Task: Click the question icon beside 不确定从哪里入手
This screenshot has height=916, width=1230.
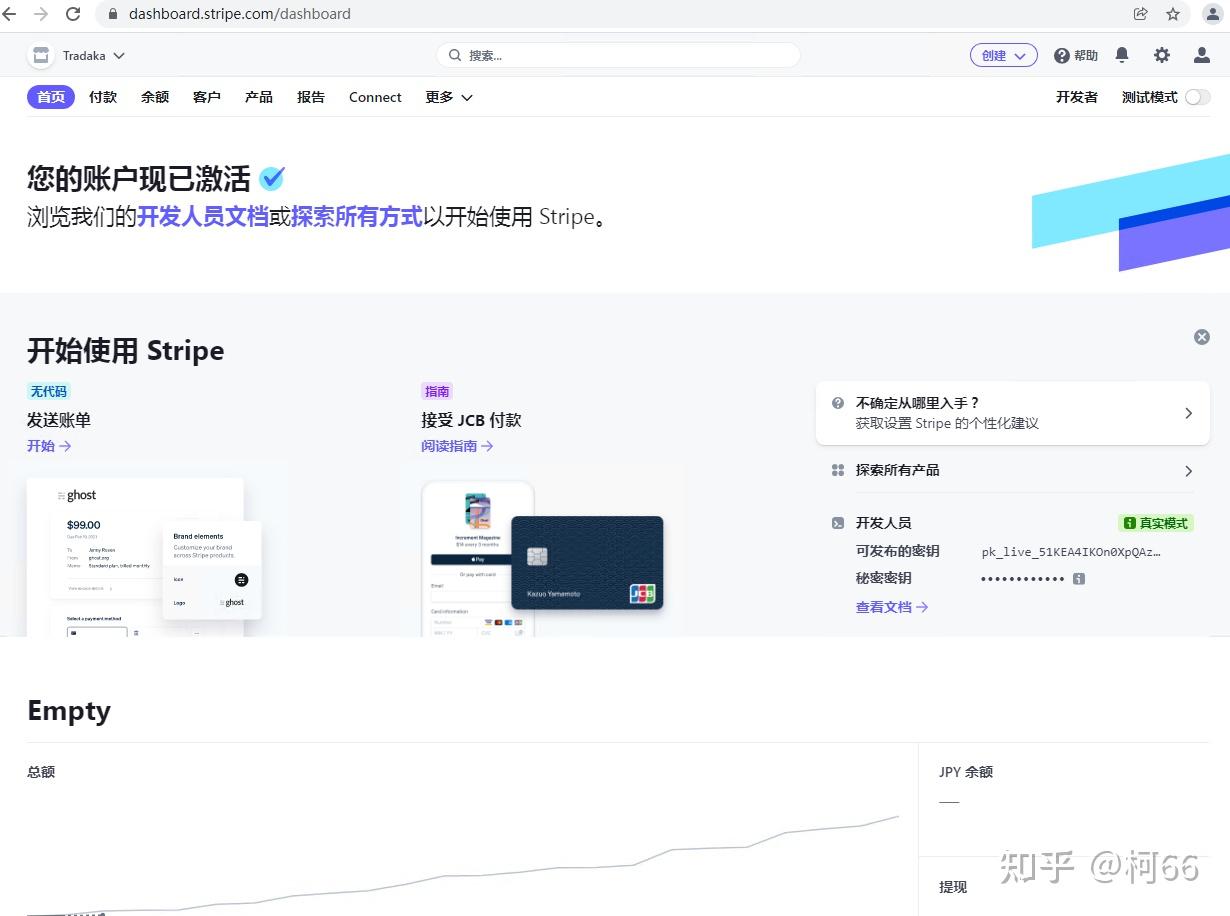Action: point(838,403)
